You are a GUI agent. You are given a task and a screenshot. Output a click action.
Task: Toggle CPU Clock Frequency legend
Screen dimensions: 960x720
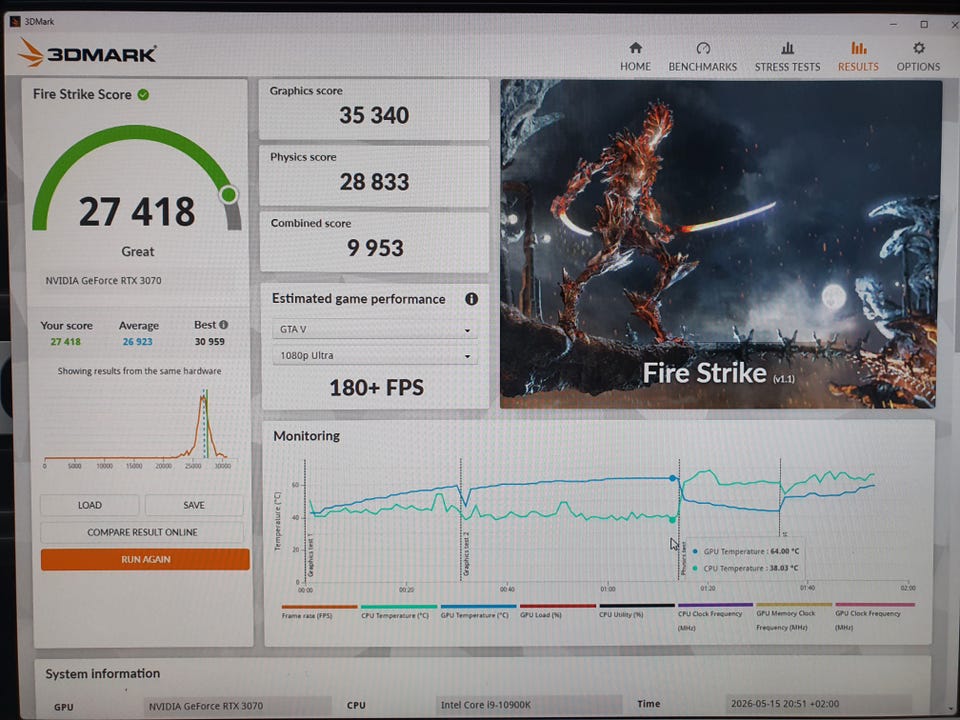pyautogui.click(x=715, y=617)
